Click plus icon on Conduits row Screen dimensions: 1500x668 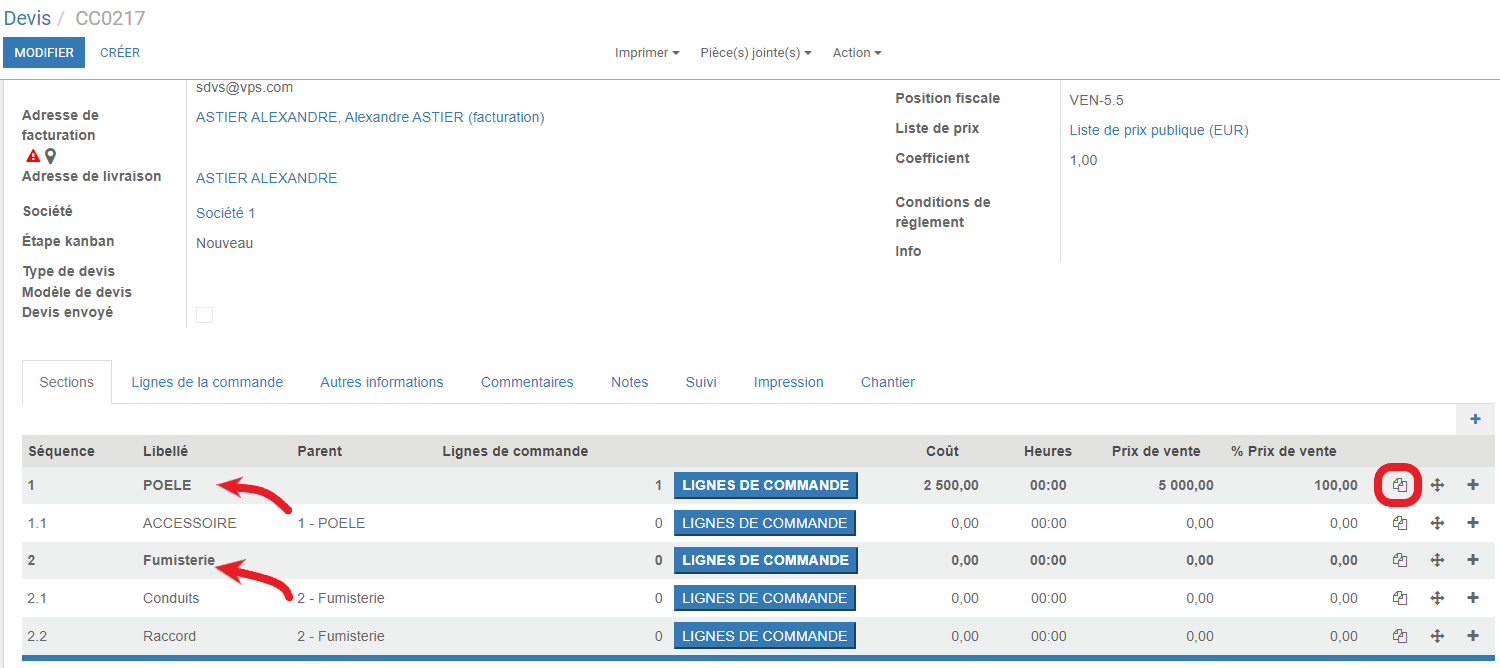(x=1473, y=598)
